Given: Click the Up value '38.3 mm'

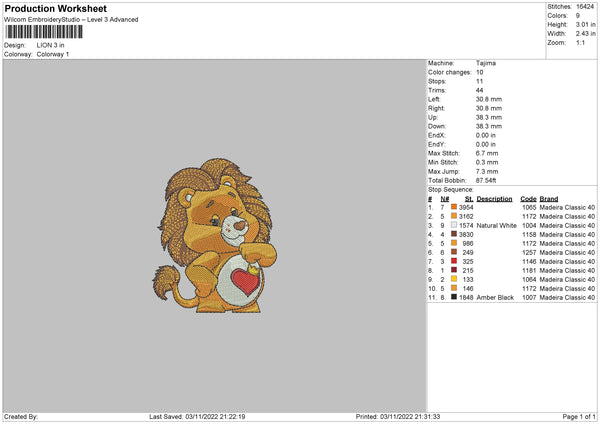Looking at the screenshot, I should click(489, 117).
